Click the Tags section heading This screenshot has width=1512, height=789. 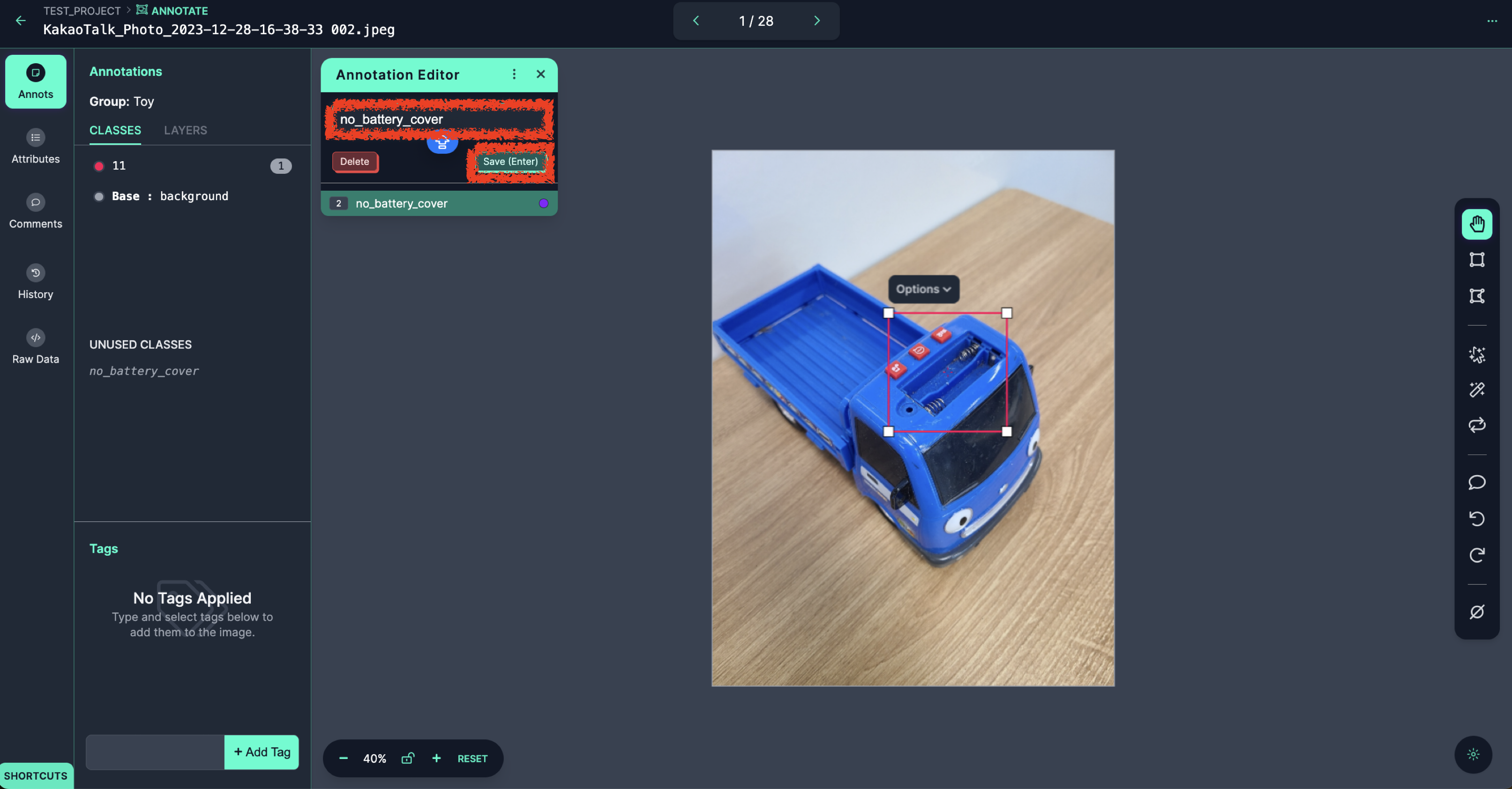(x=104, y=549)
